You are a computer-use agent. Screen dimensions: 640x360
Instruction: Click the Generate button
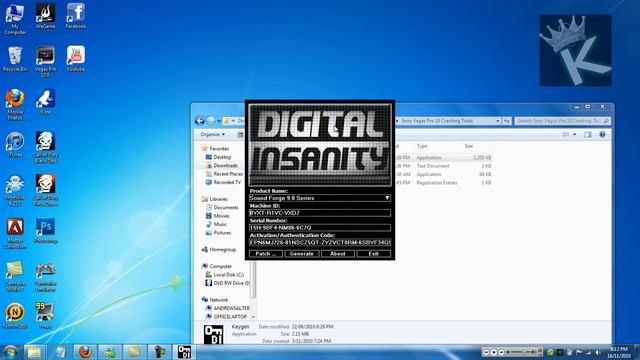coord(302,254)
